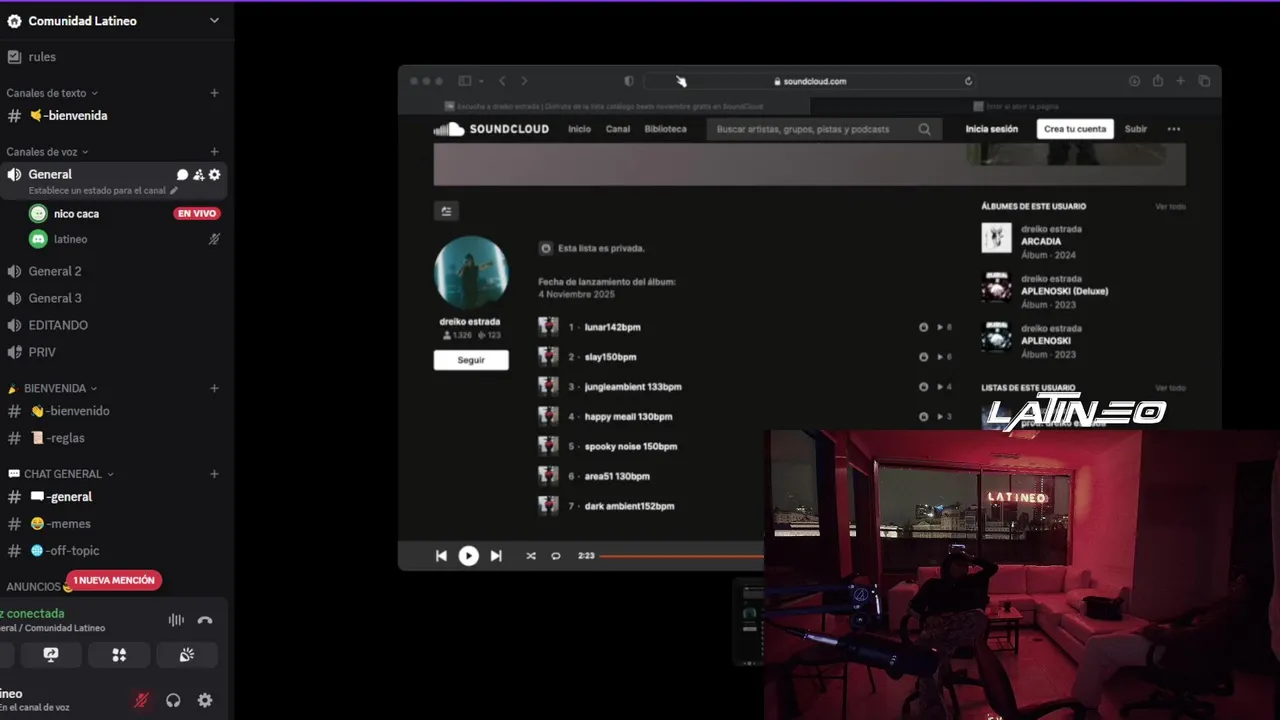
Task: Share your screen in Discord
Action: [x=51, y=655]
